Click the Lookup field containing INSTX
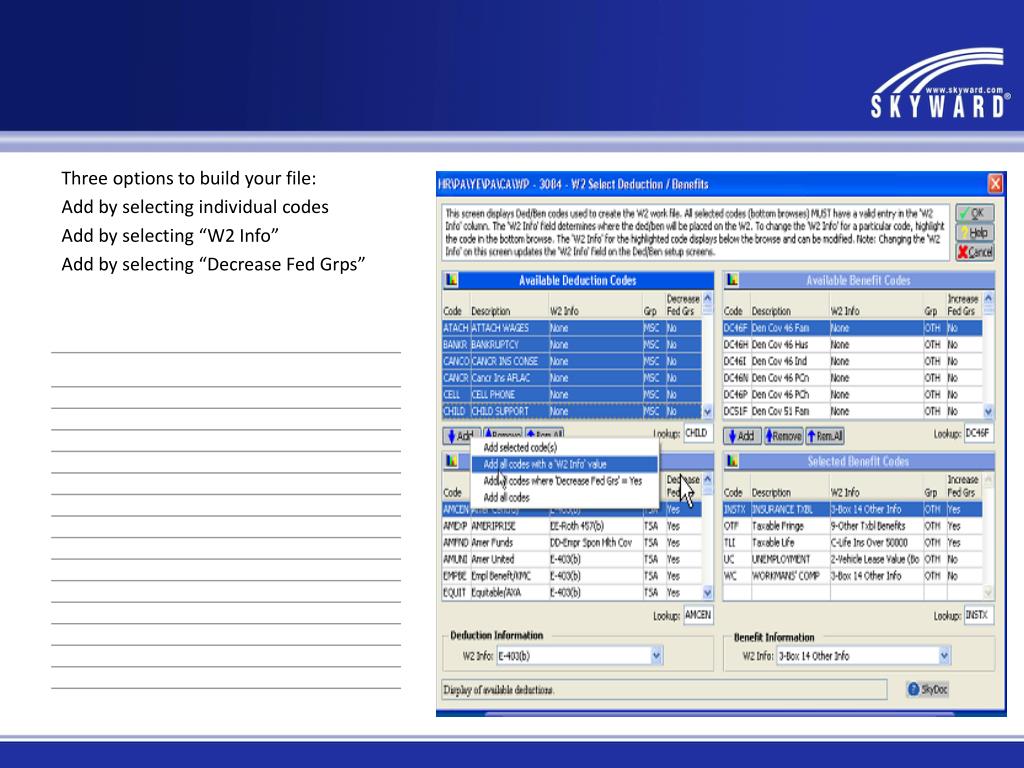 coord(978,615)
